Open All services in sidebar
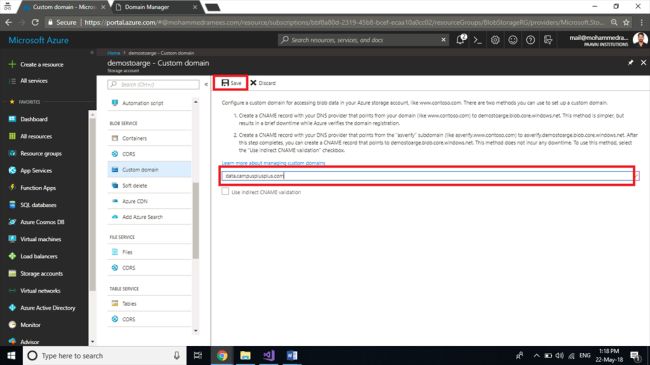This screenshot has height=365, width=650. 29,81
